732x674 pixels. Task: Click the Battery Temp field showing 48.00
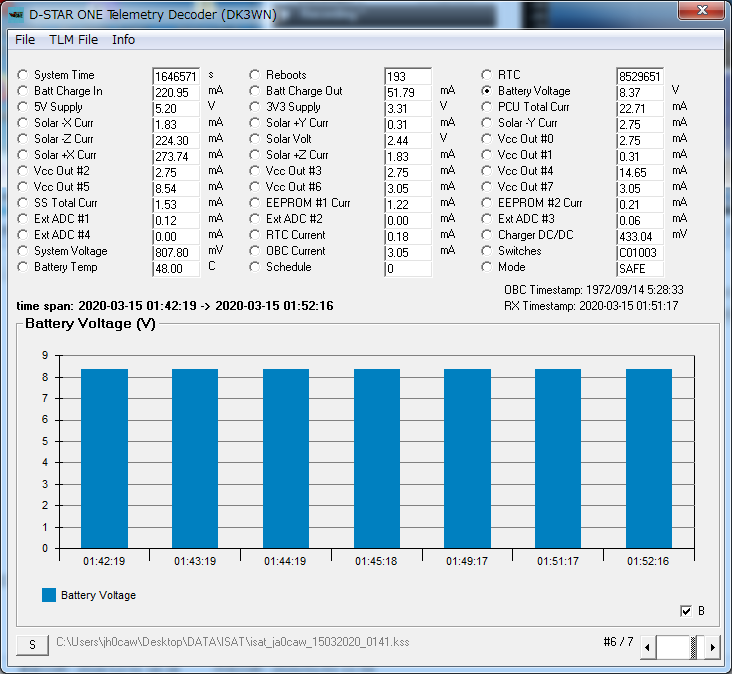coord(176,268)
